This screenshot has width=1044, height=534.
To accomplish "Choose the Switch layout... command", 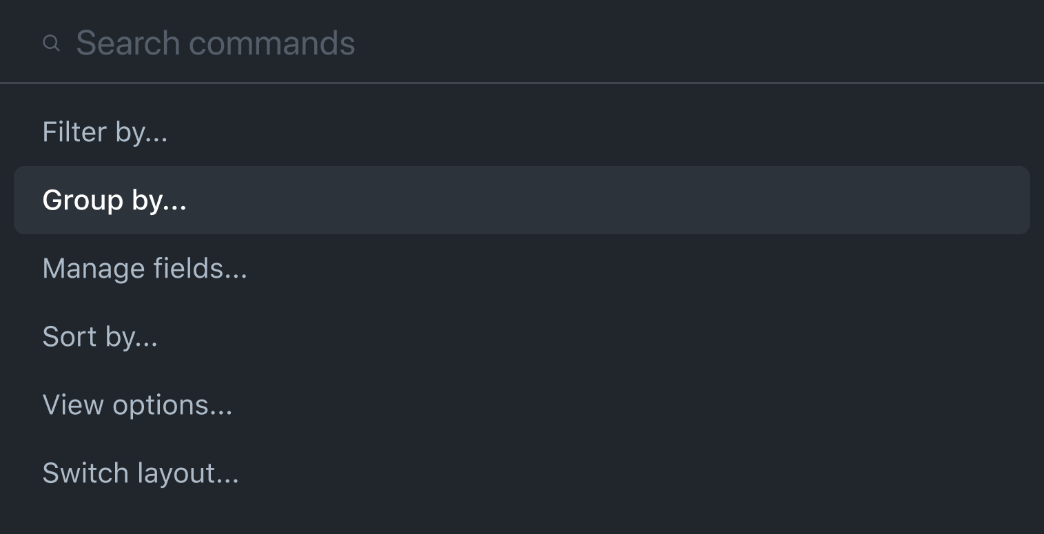I will pos(140,473).
